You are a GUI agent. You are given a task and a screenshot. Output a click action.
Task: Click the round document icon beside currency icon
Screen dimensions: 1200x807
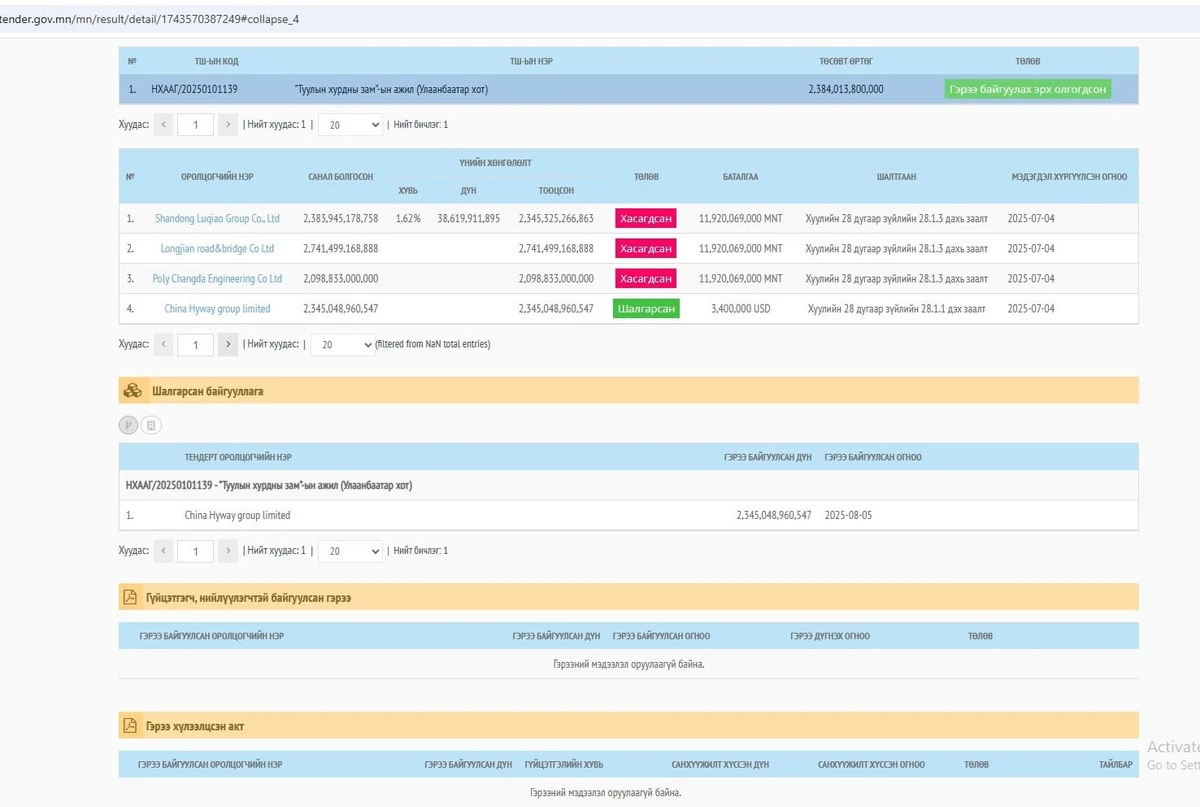(151, 425)
